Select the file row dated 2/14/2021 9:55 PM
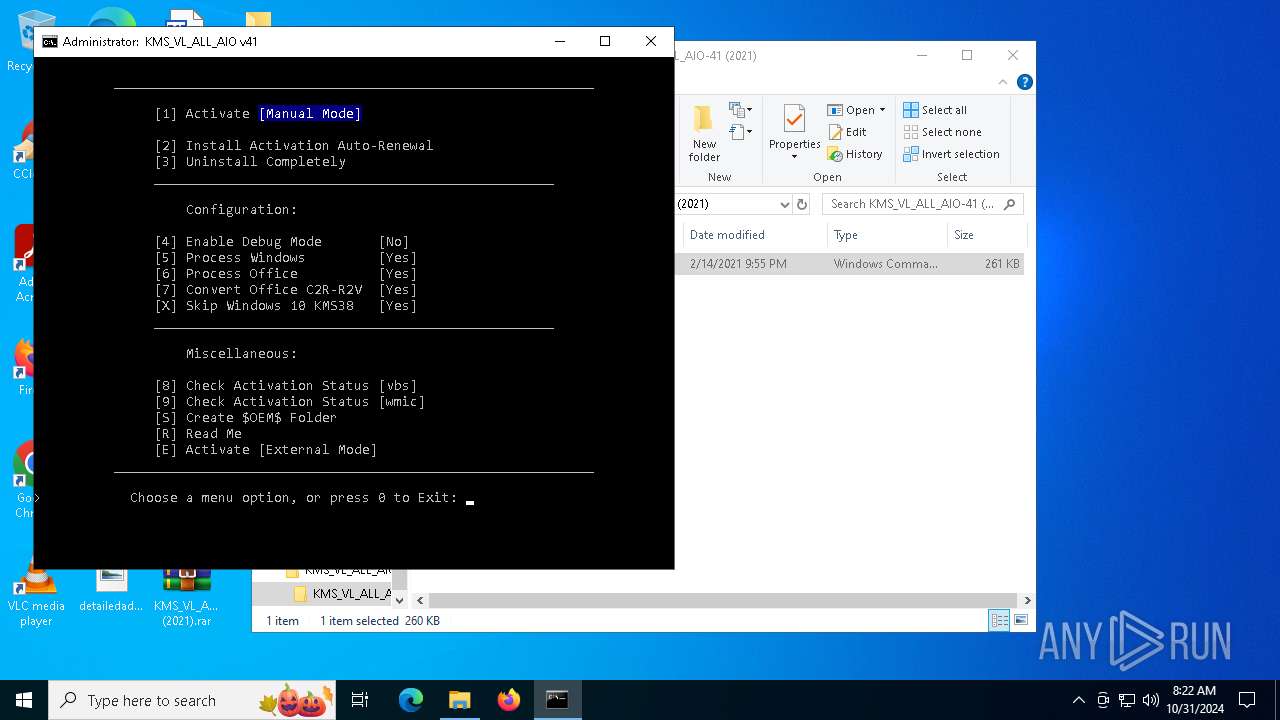Screen dimensions: 1280x720 851,264
